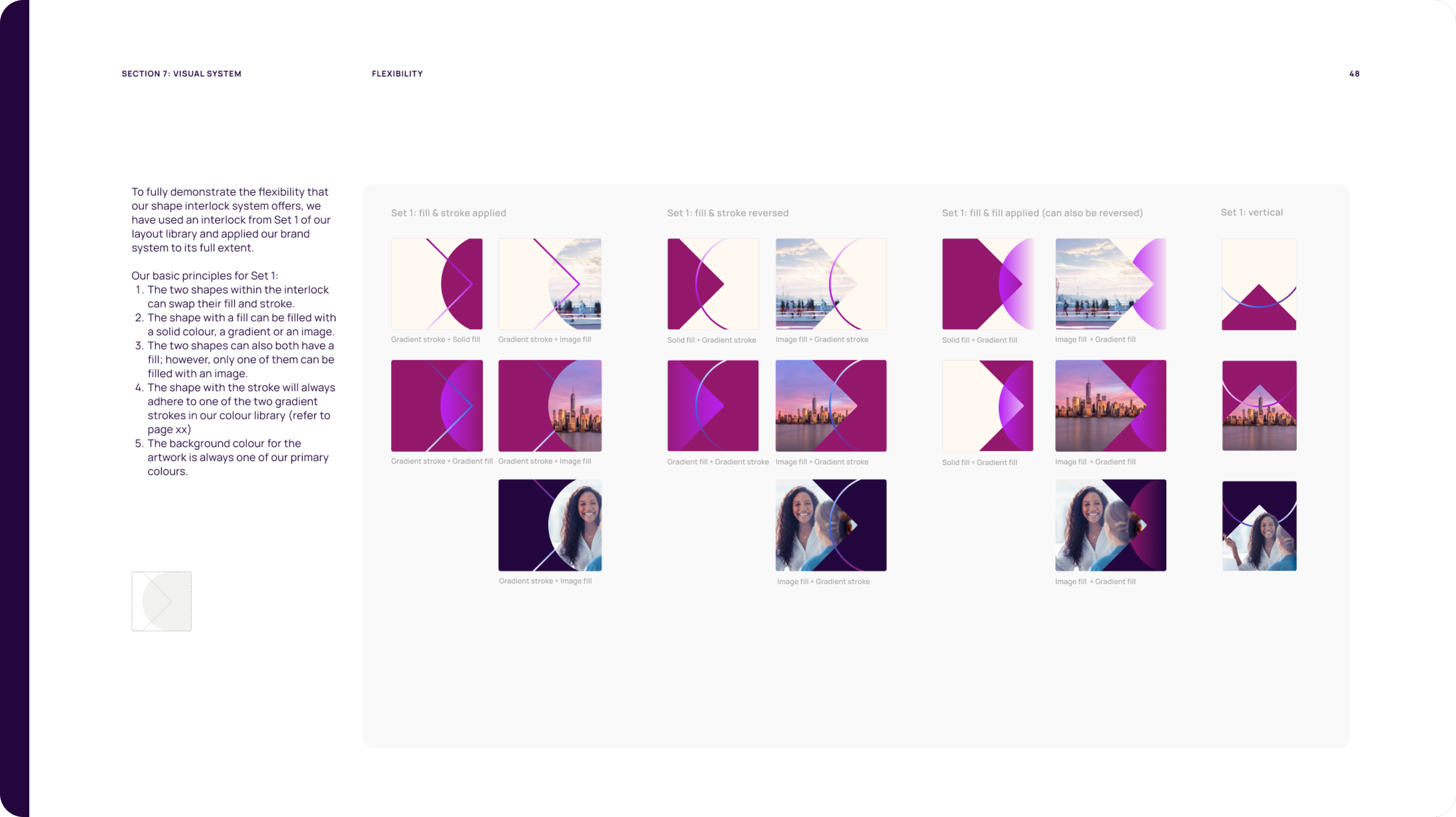Click the Gradient fill + Gradient stroke artwork

coord(712,405)
